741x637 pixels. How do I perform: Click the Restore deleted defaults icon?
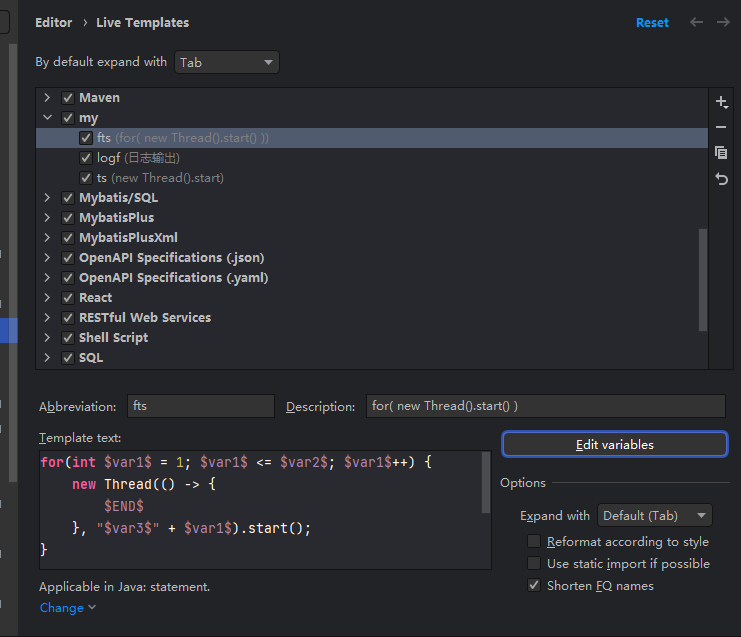point(721,179)
